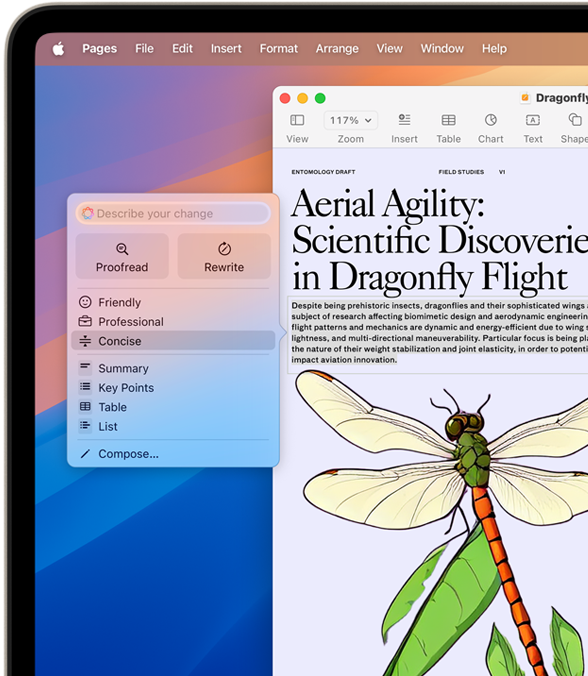Click the FIELD STUDIES header text
Image resolution: width=588 pixels, height=676 pixels.
pyautogui.click(x=461, y=172)
